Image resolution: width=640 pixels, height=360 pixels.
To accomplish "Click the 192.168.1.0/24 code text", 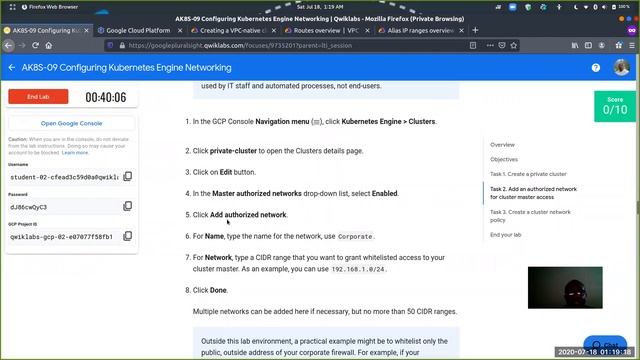I will (x=358, y=269).
